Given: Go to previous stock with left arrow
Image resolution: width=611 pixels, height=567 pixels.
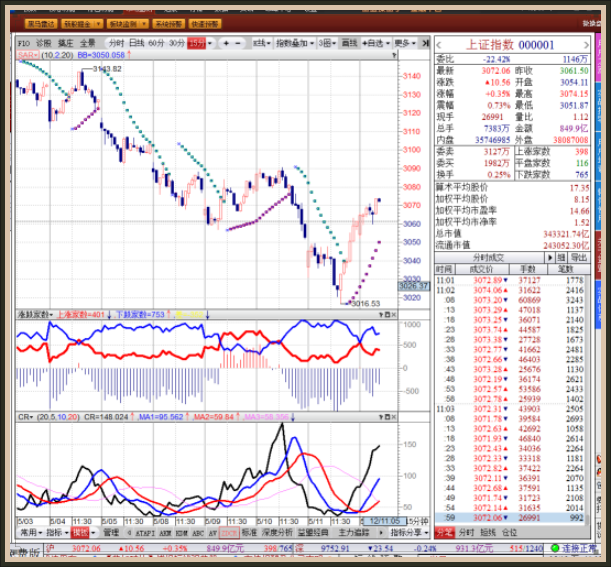Looking at the screenshot, I should pos(439,45).
